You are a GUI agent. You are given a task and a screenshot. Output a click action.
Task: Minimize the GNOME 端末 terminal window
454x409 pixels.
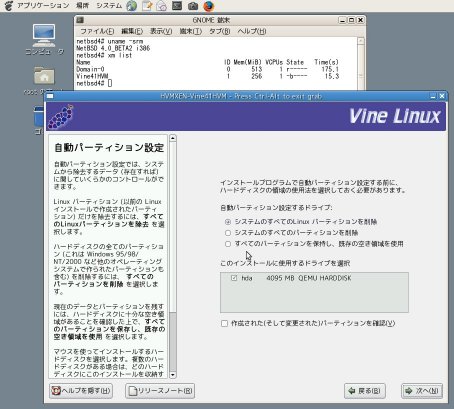342,20
